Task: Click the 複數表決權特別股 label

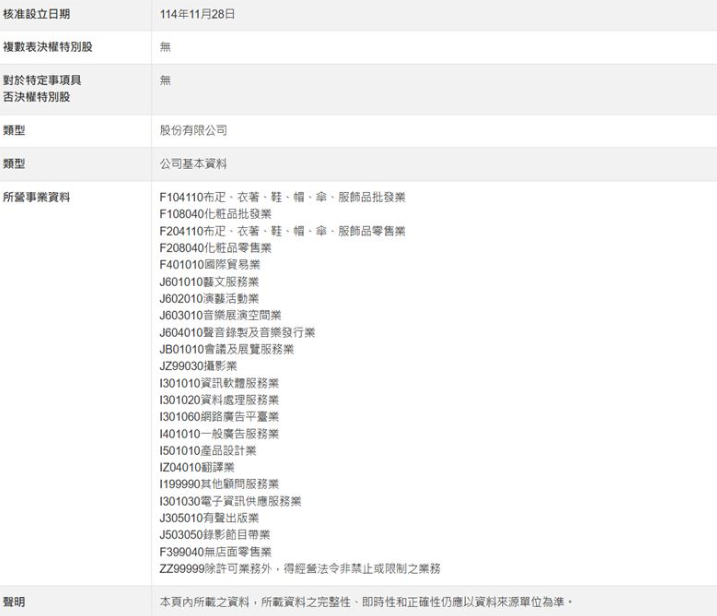Action: [x=48, y=47]
